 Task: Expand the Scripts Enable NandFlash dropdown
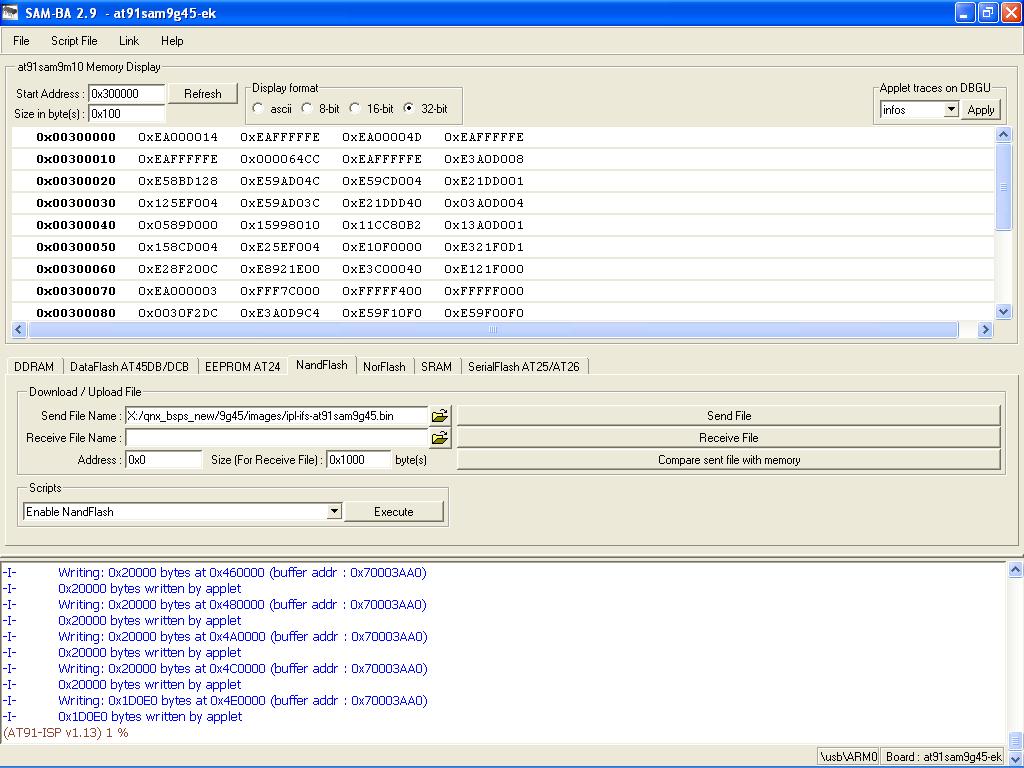click(x=334, y=512)
